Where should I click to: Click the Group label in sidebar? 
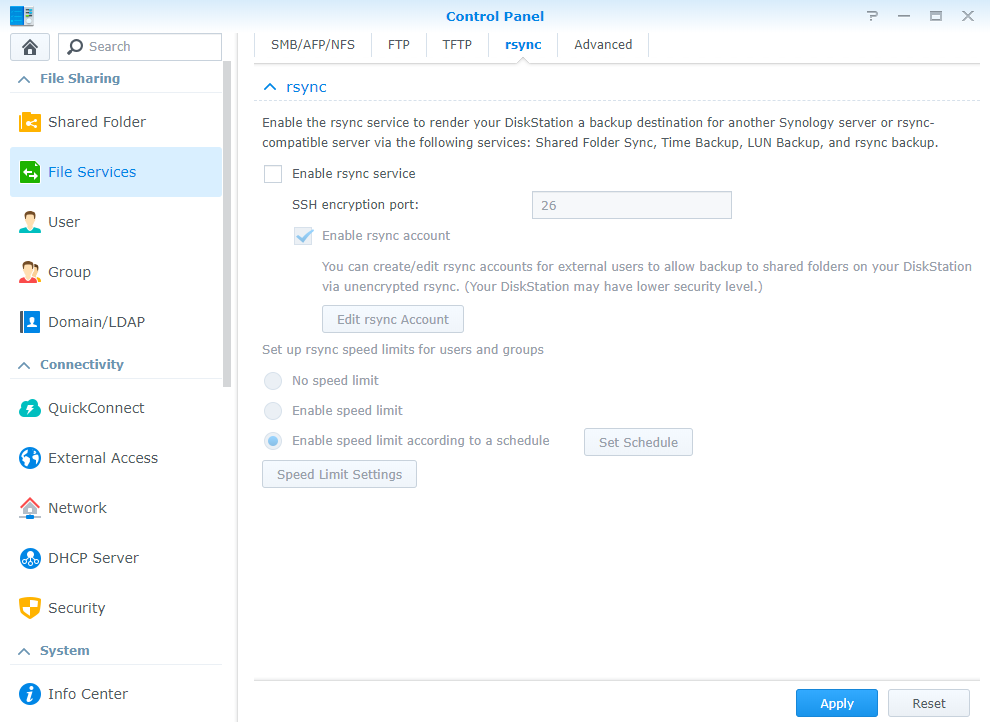tap(69, 272)
